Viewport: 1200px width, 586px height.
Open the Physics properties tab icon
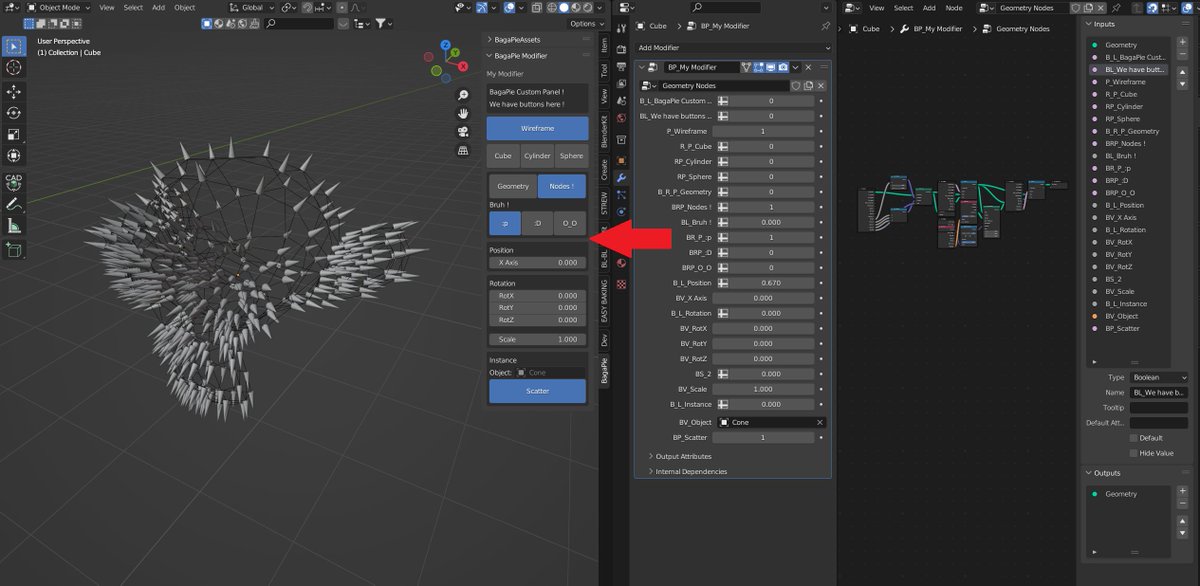[621, 212]
